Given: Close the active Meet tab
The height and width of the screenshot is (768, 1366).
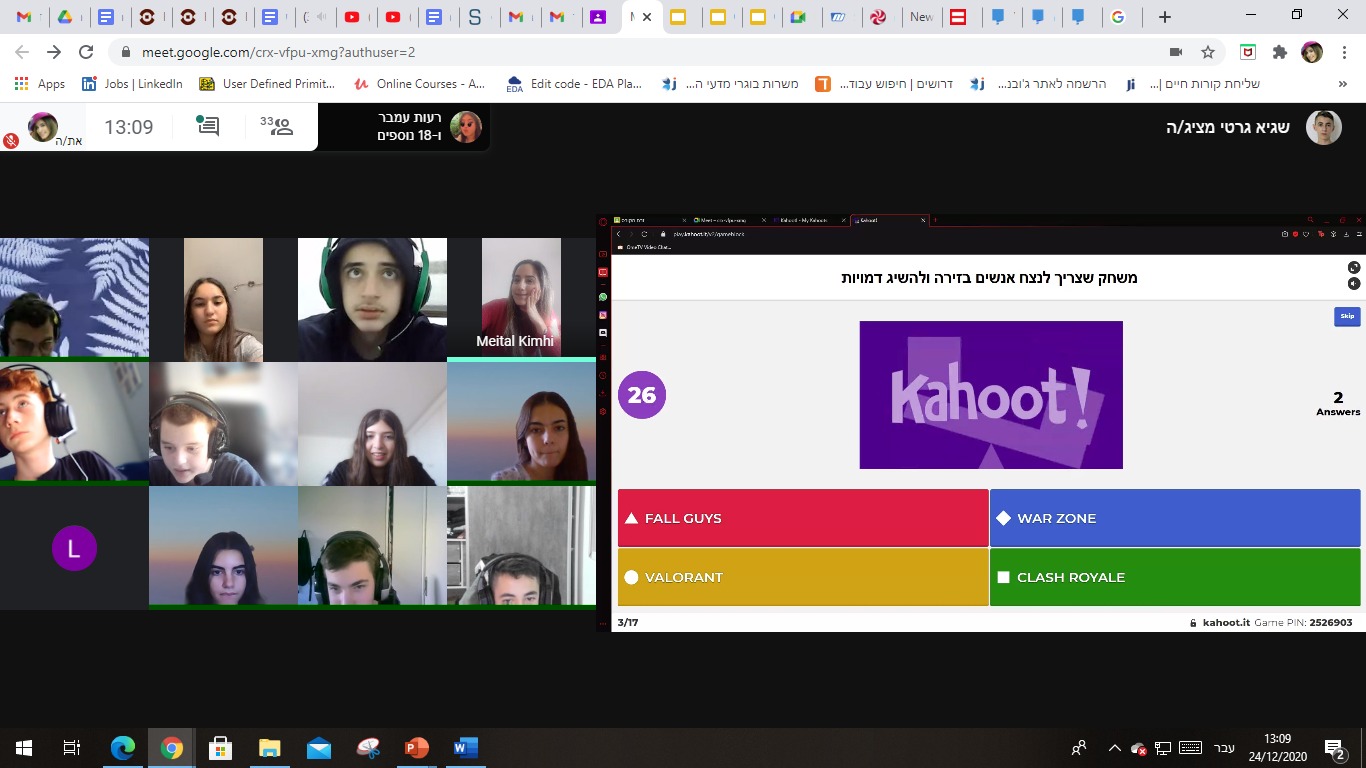Looking at the screenshot, I should (647, 17).
